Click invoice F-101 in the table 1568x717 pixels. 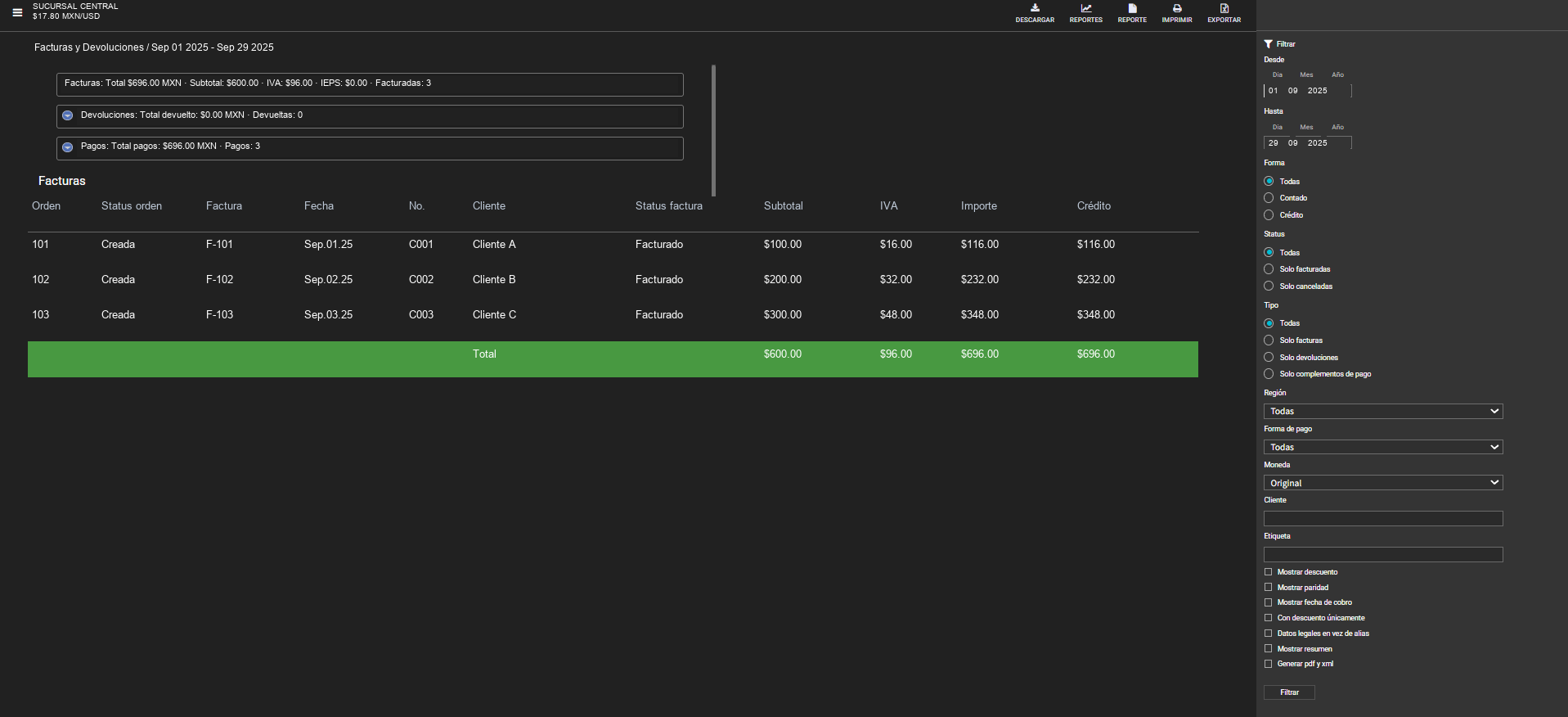coord(219,245)
